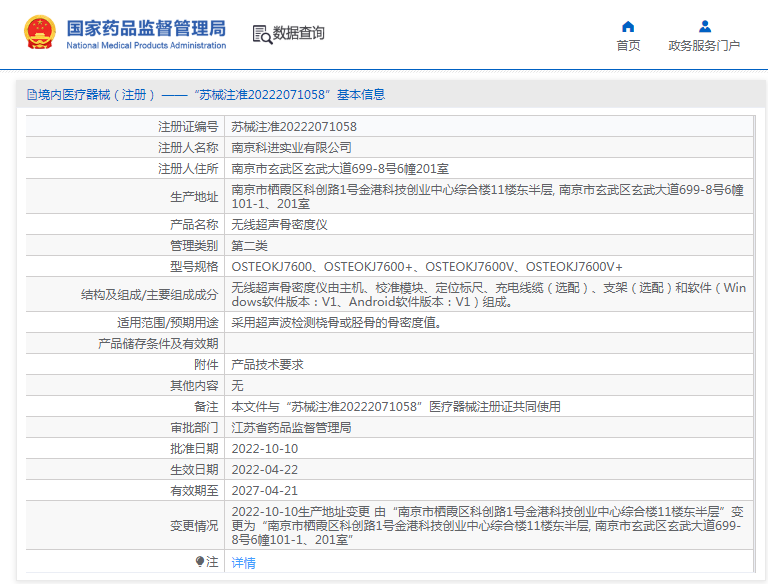
Task: Click the 结构及组成 composition description
Action: pyautogui.click(x=488, y=294)
